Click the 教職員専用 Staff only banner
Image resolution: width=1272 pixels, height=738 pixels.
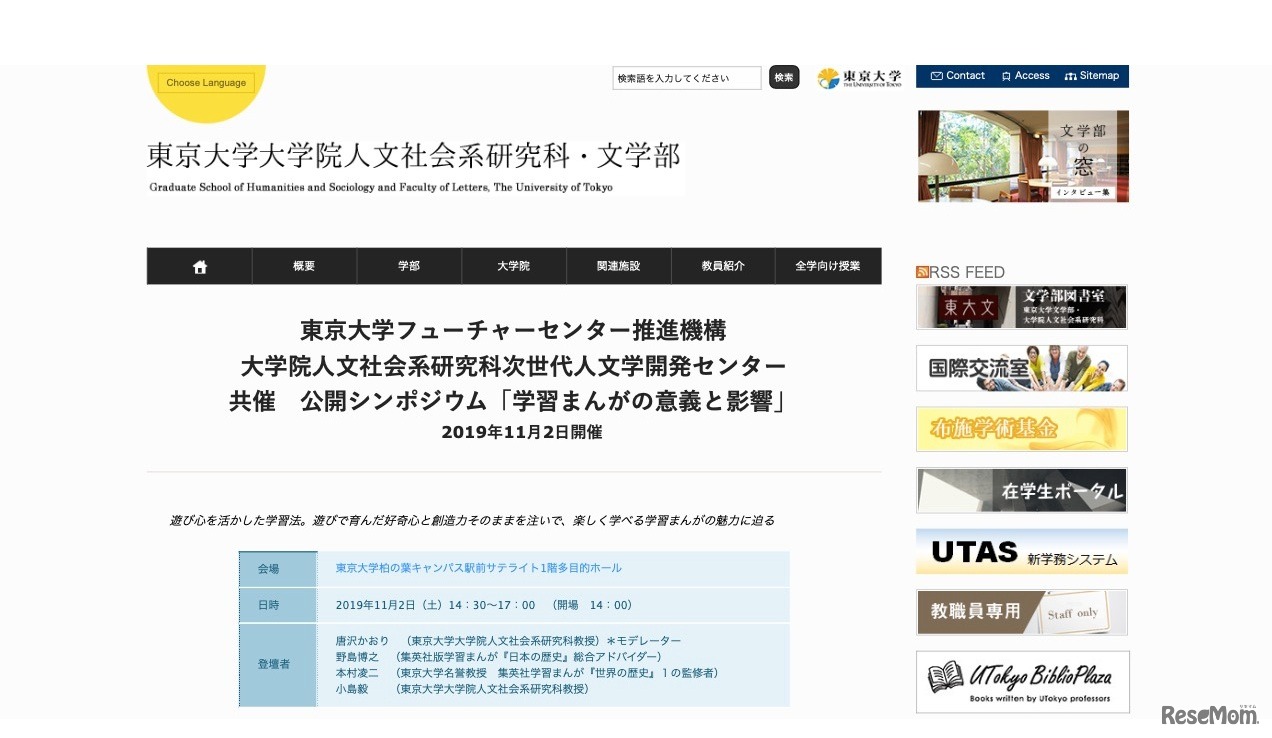click(1021, 612)
